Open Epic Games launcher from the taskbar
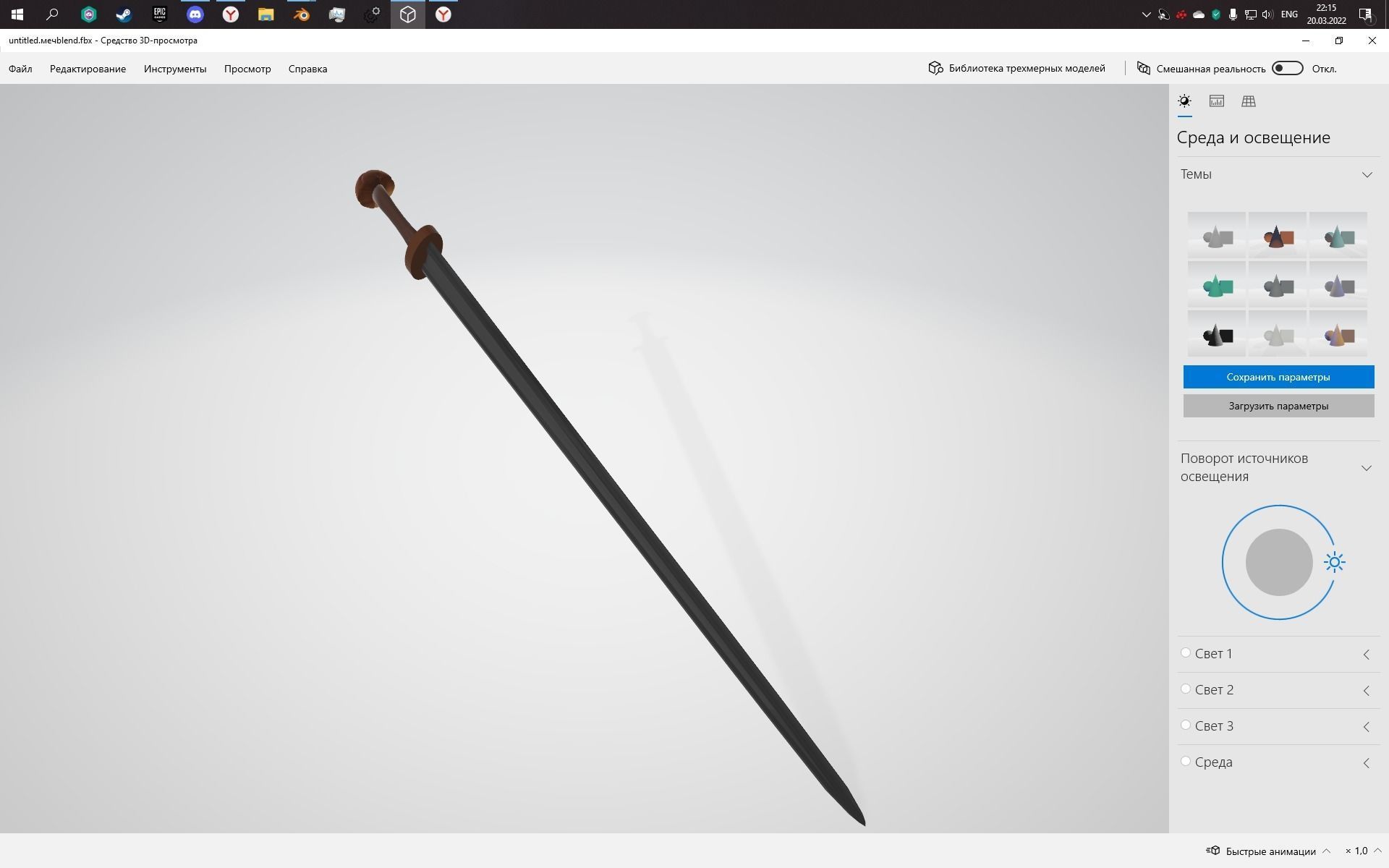 [159, 14]
